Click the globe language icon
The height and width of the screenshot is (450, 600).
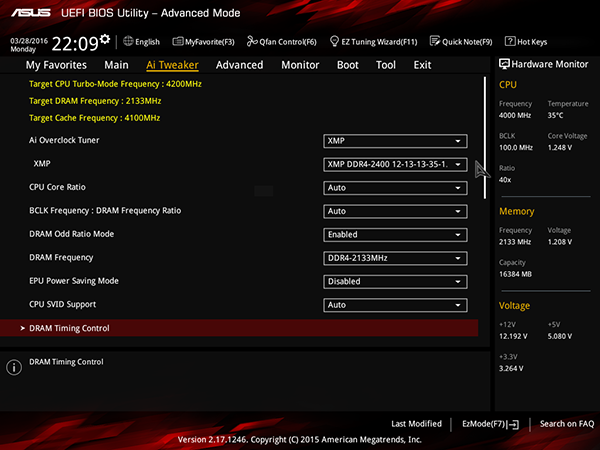click(x=128, y=41)
